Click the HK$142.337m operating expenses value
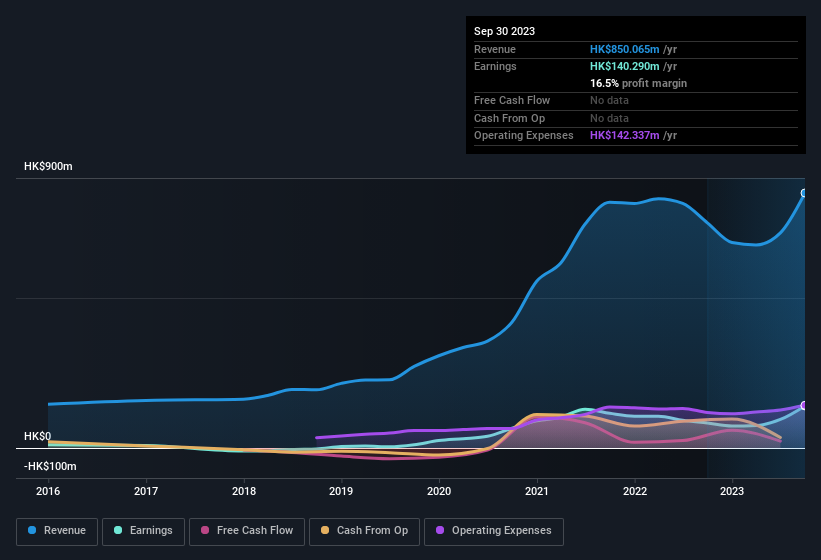This screenshot has width=821, height=560. (624, 136)
